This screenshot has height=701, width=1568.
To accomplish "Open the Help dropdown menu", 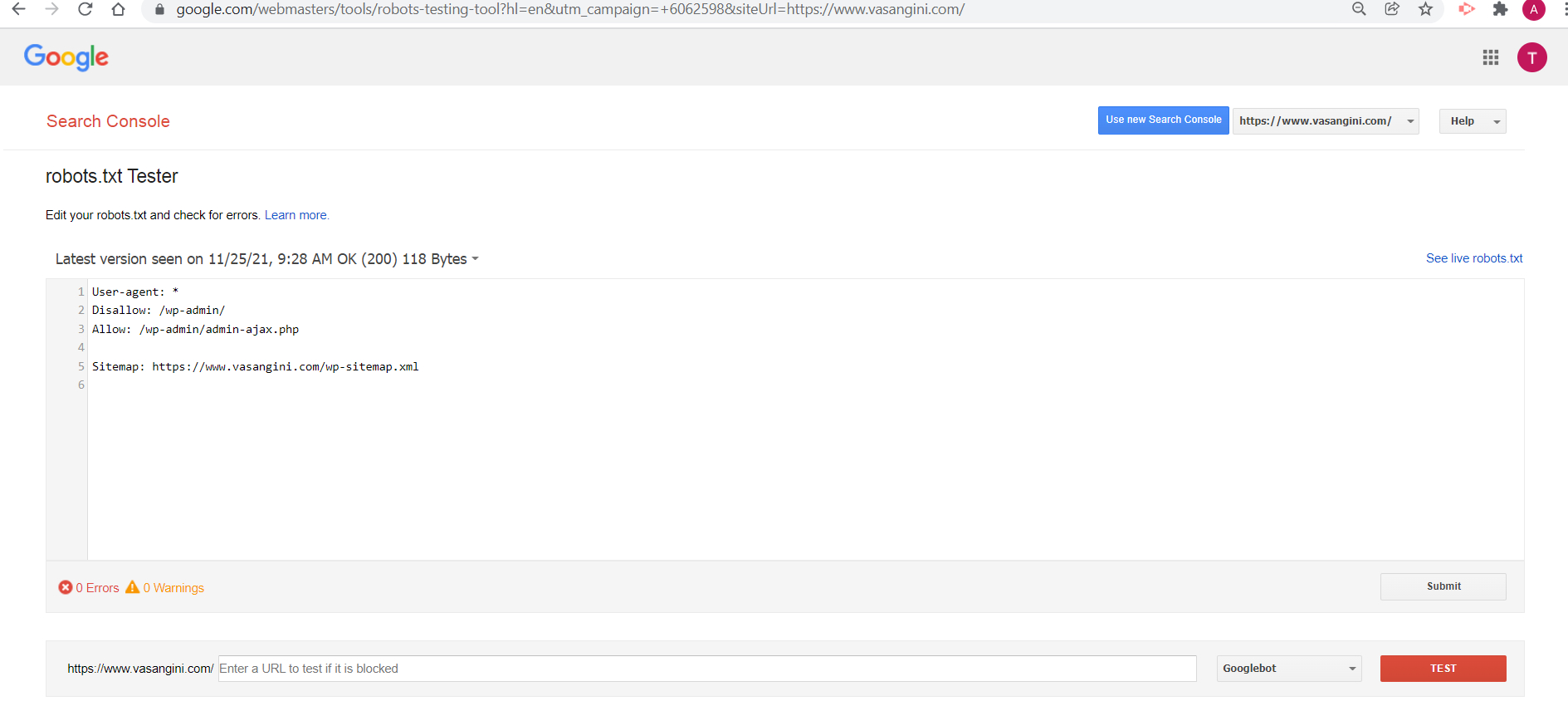I will click(x=1473, y=121).
